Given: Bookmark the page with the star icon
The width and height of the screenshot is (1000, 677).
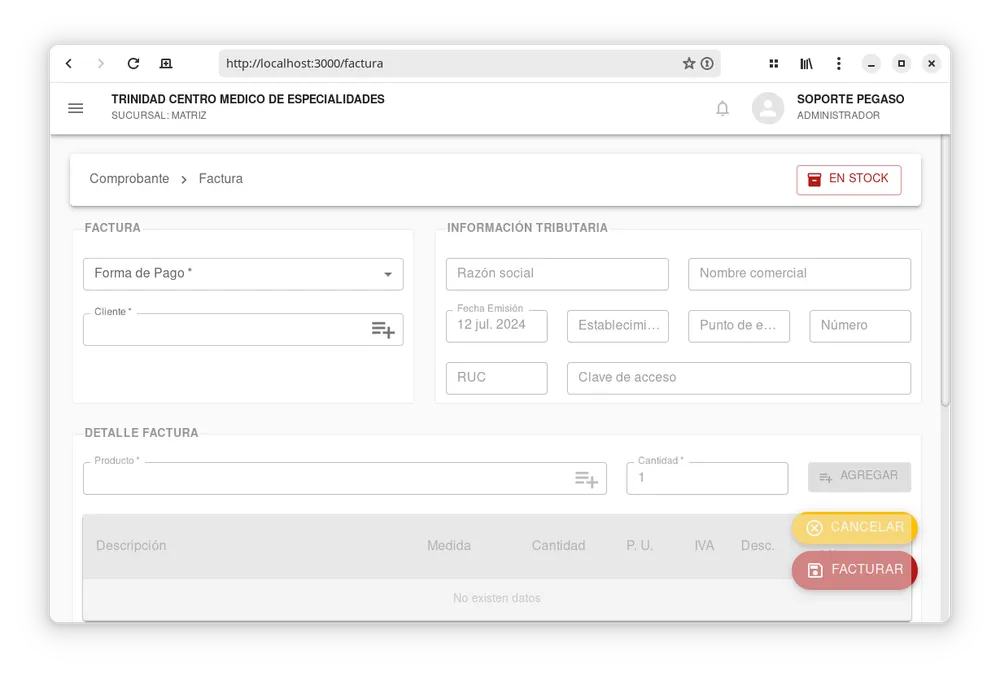Looking at the screenshot, I should pos(689,63).
